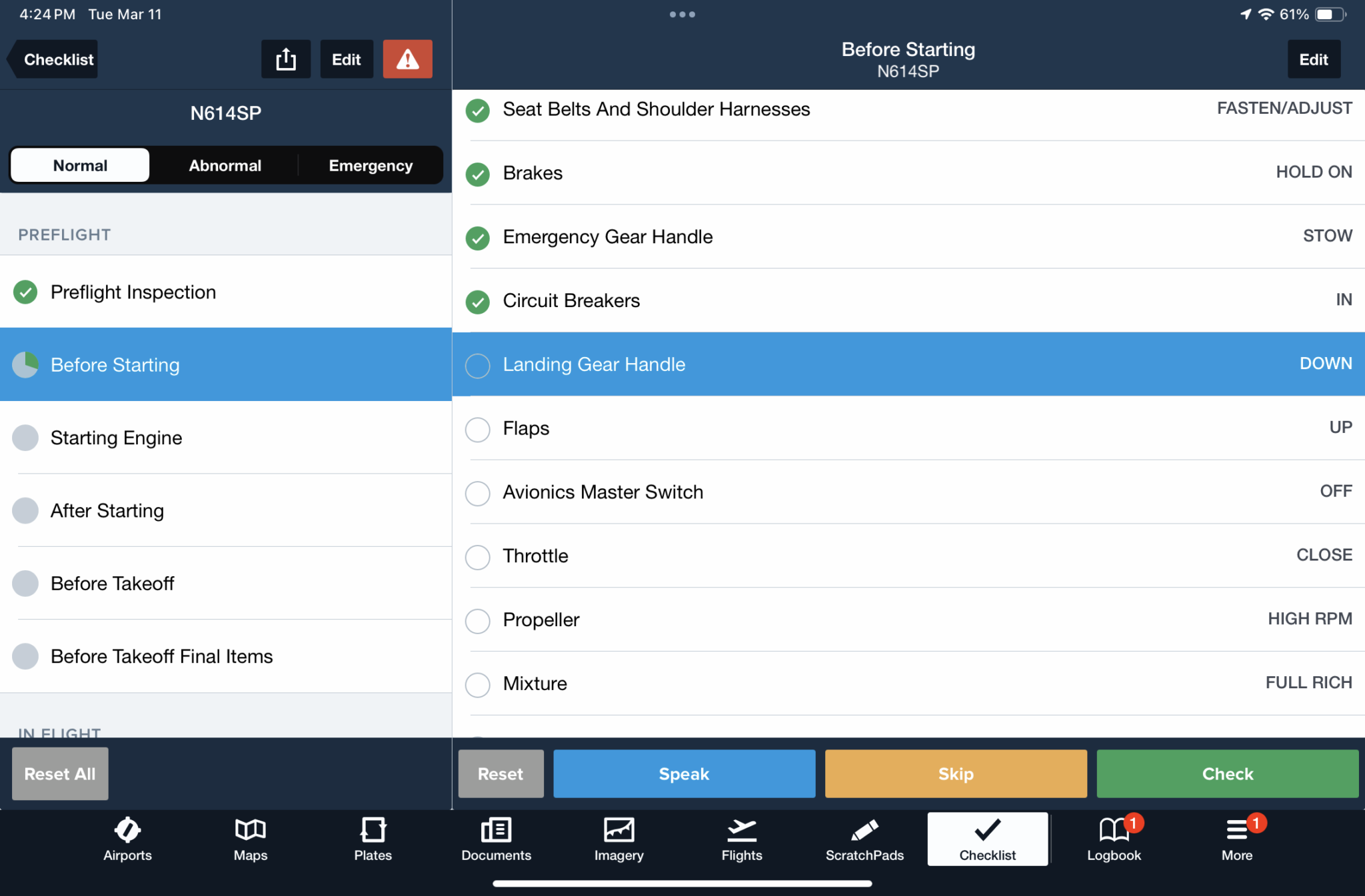Check the Mixture item circle
The width and height of the screenshot is (1365, 896).
pos(478,684)
